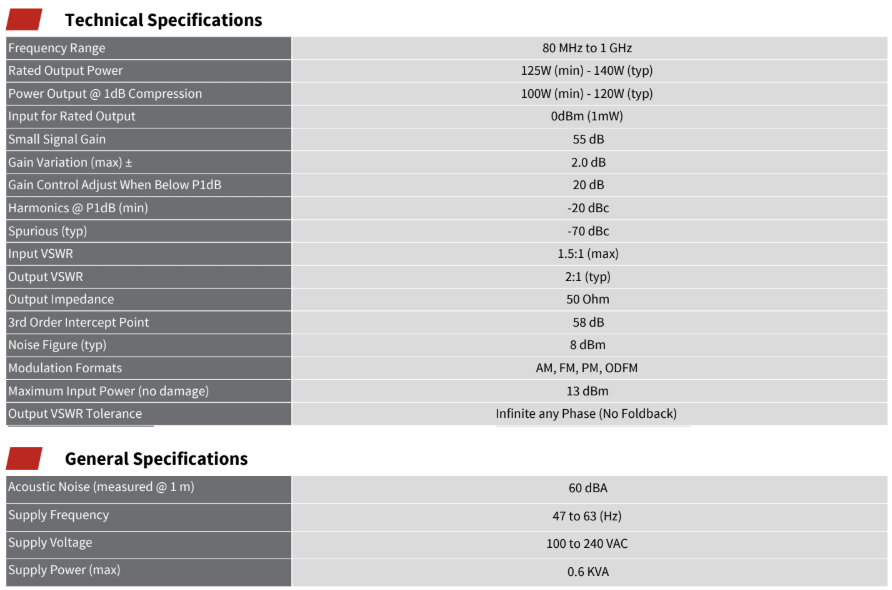Click the 55 dB value cell
Screen dimensions: 892x590
point(587,139)
